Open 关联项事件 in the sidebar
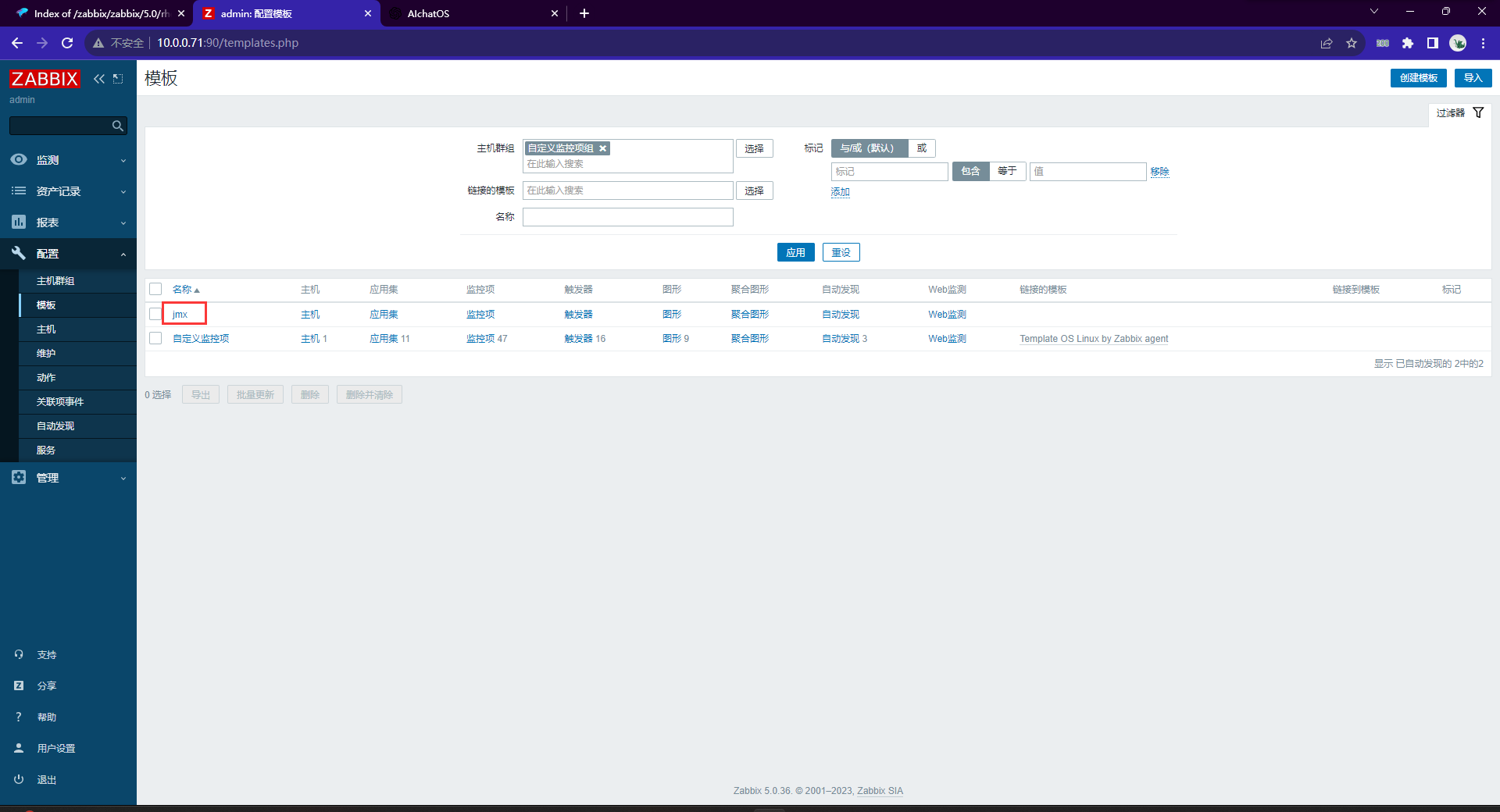 [60, 402]
